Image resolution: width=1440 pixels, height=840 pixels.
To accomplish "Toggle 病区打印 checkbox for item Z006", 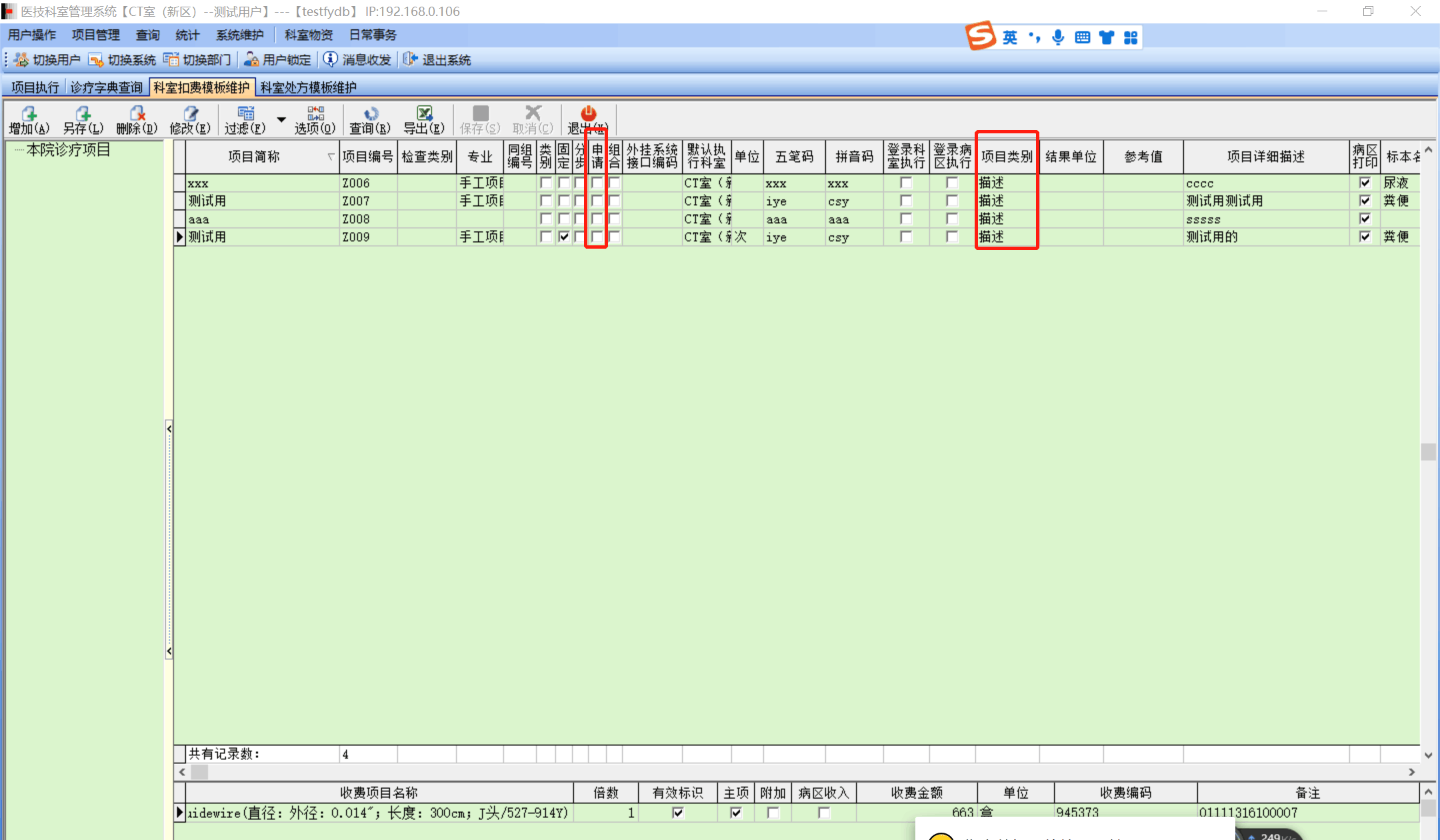I will tap(1365, 183).
